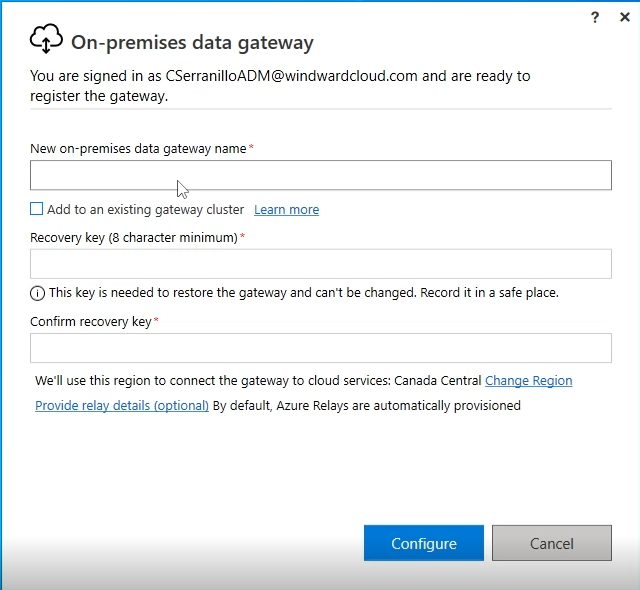Open Provide relay details (optional) link
640x590 pixels.
click(122, 406)
